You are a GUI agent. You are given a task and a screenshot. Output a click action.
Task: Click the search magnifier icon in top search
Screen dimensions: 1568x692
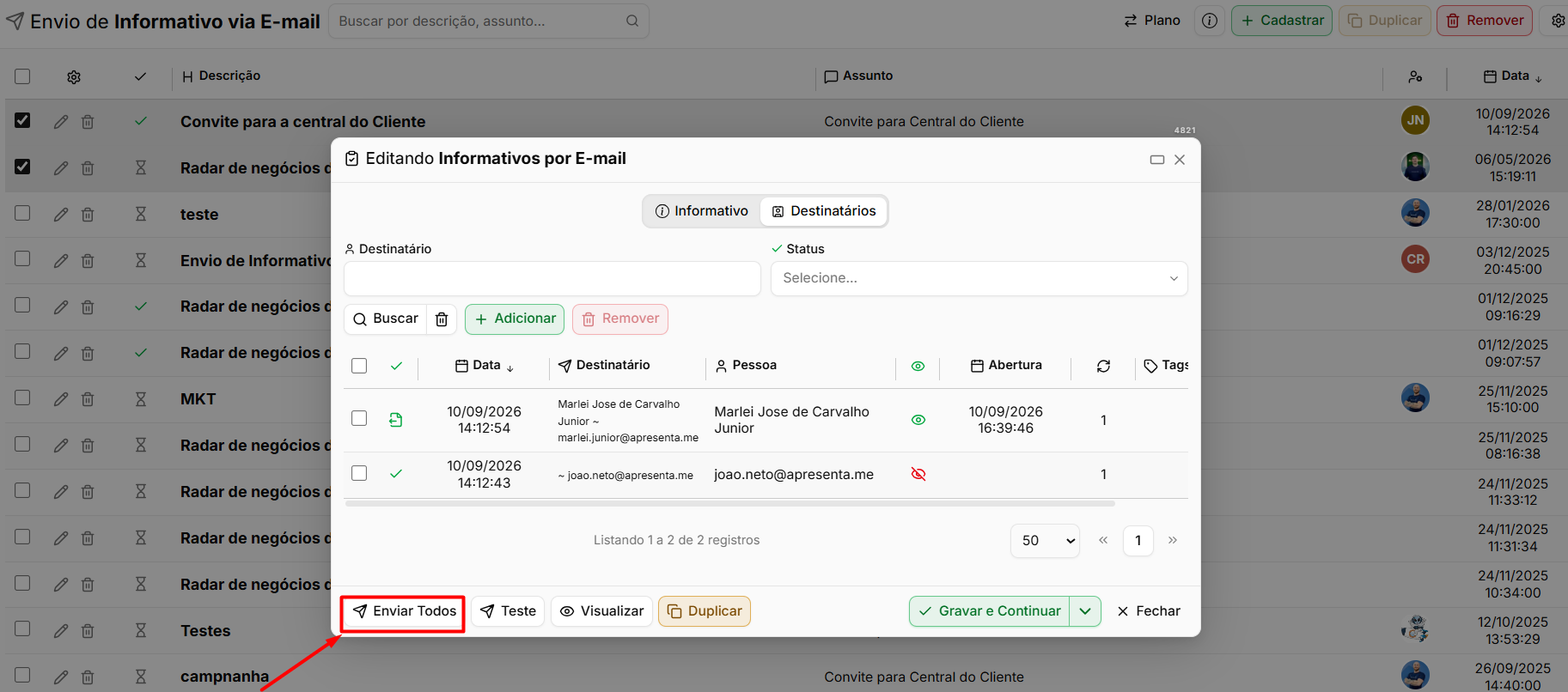click(632, 21)
